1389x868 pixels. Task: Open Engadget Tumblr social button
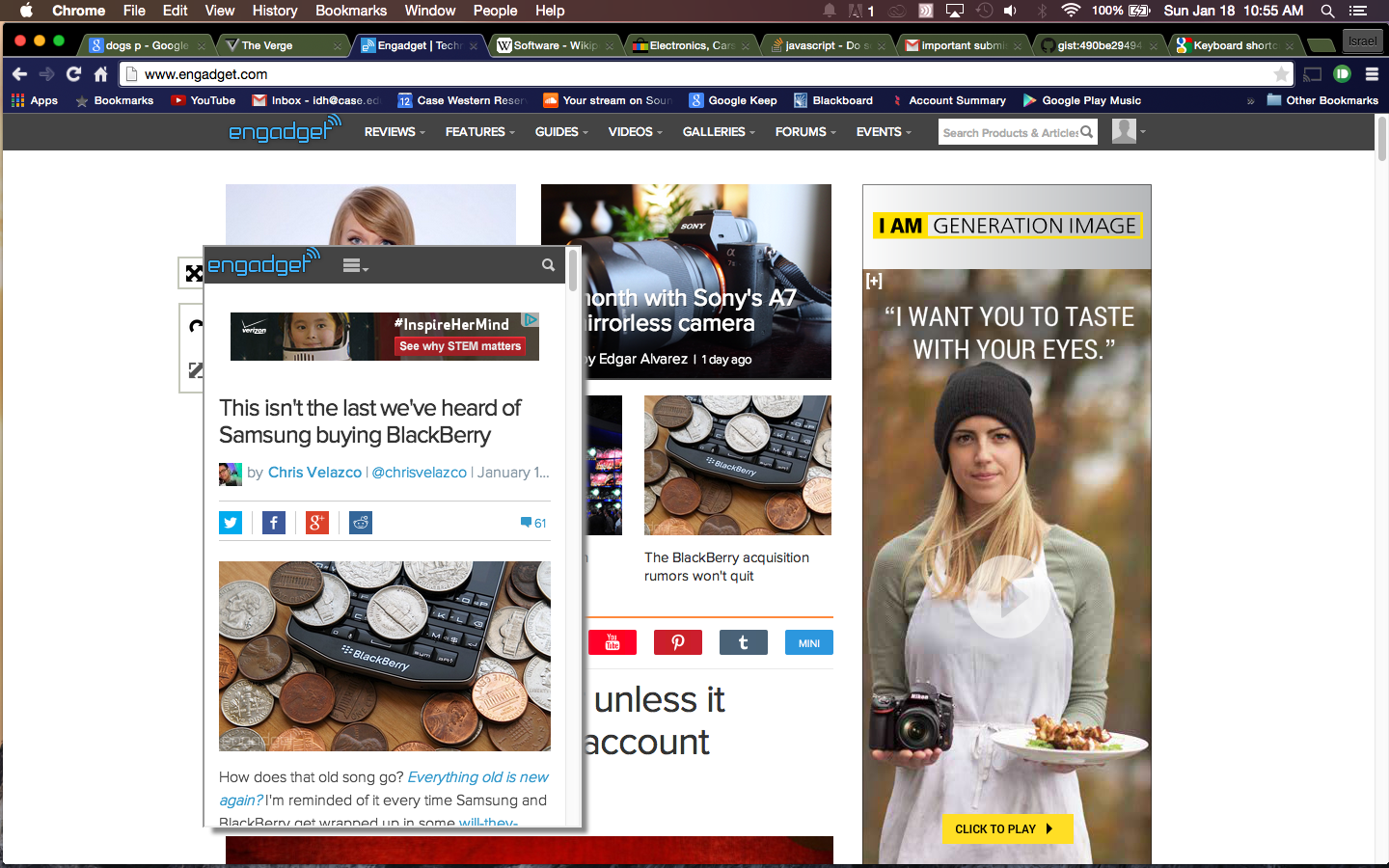coord(744,642)
